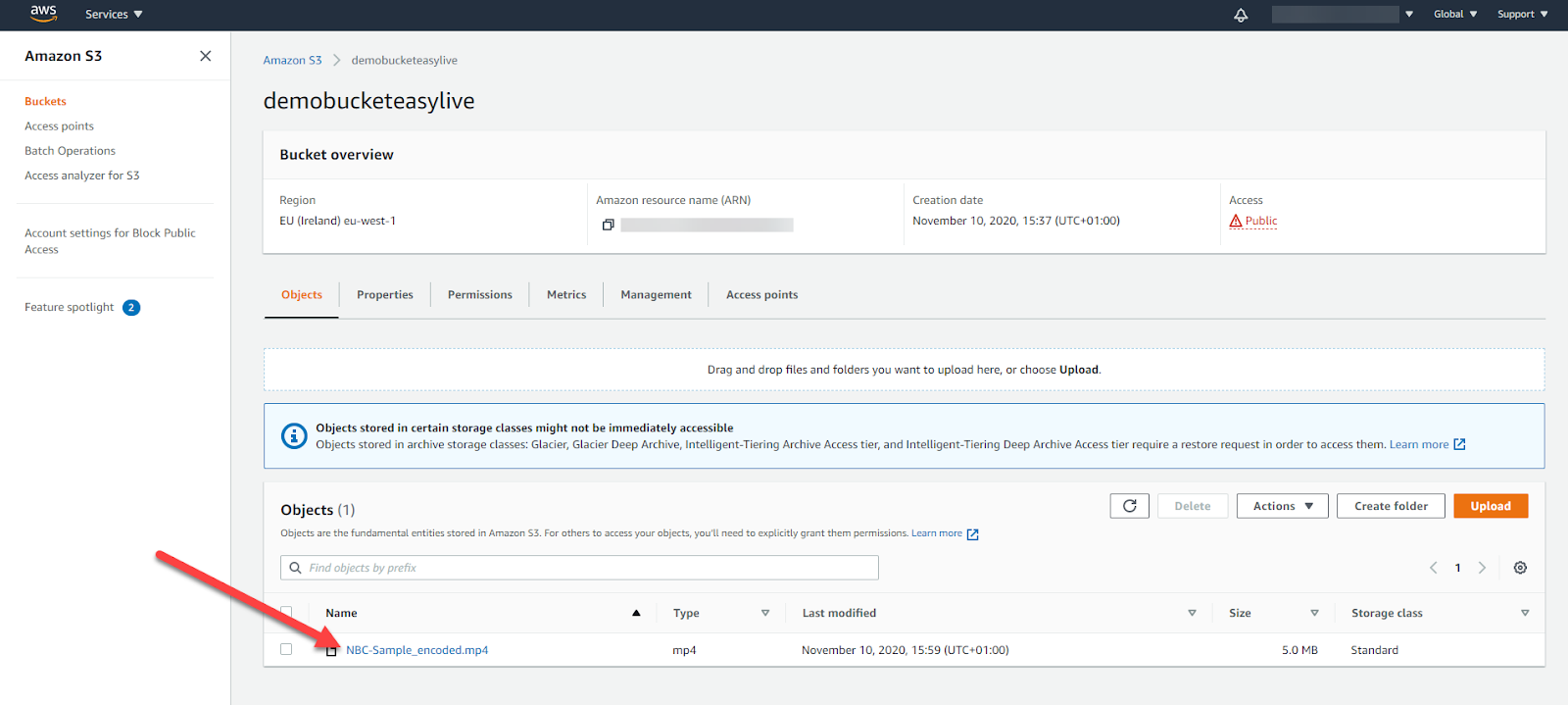Viewport: 1568px width, 705px height.
Task: Go to the previous page of objects
Action: coord(1434,568)
